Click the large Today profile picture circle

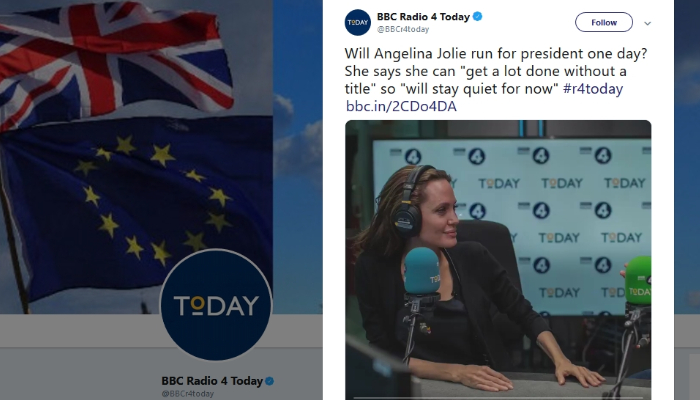216,304
